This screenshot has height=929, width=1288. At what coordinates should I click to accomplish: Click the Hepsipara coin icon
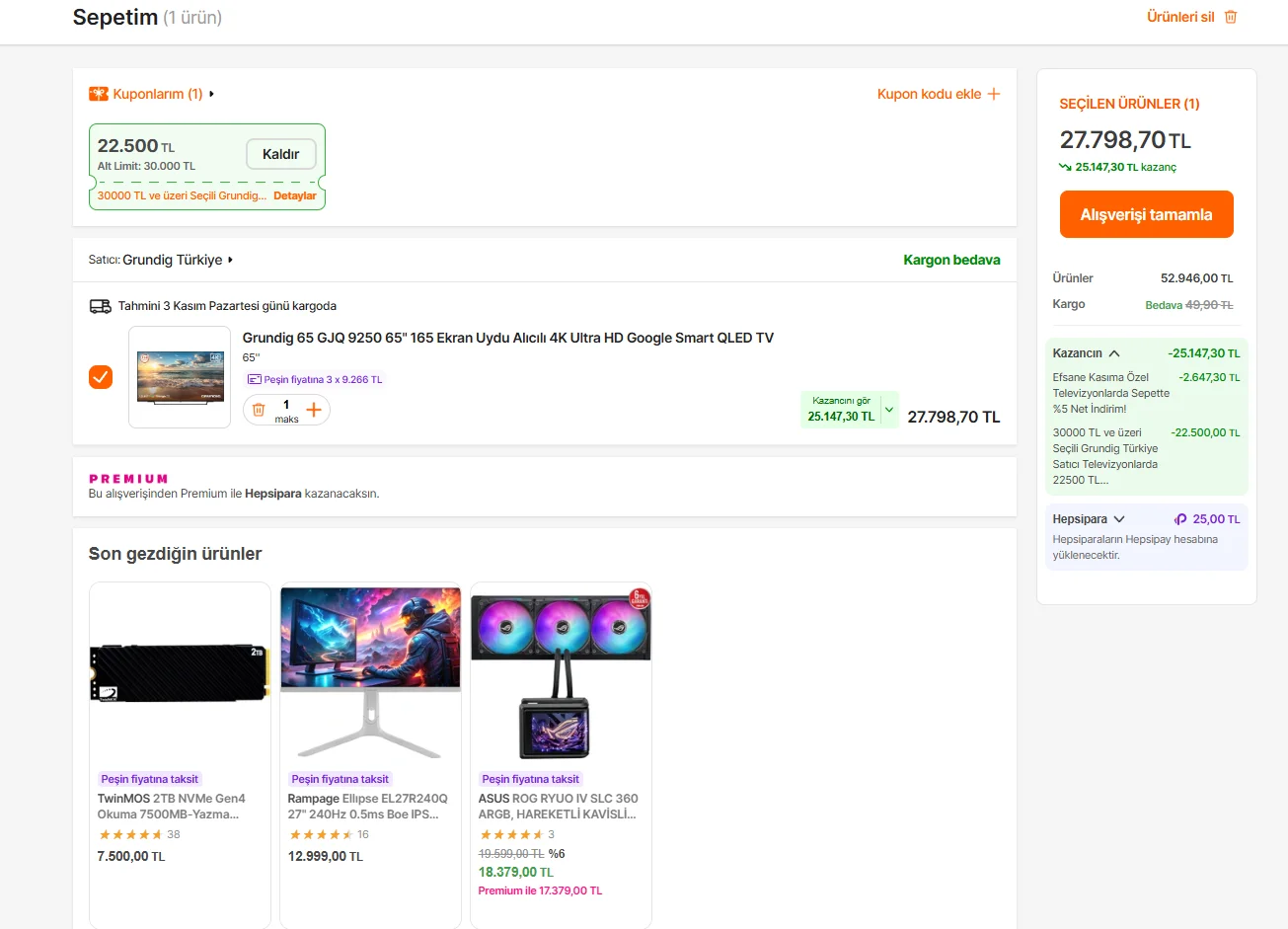pos(1180,519)
